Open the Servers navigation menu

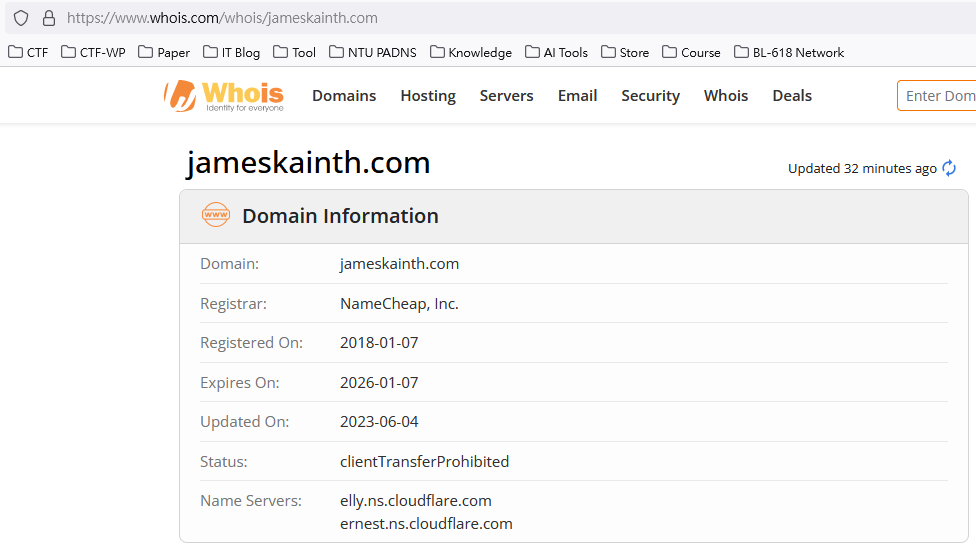pos(507,96)
